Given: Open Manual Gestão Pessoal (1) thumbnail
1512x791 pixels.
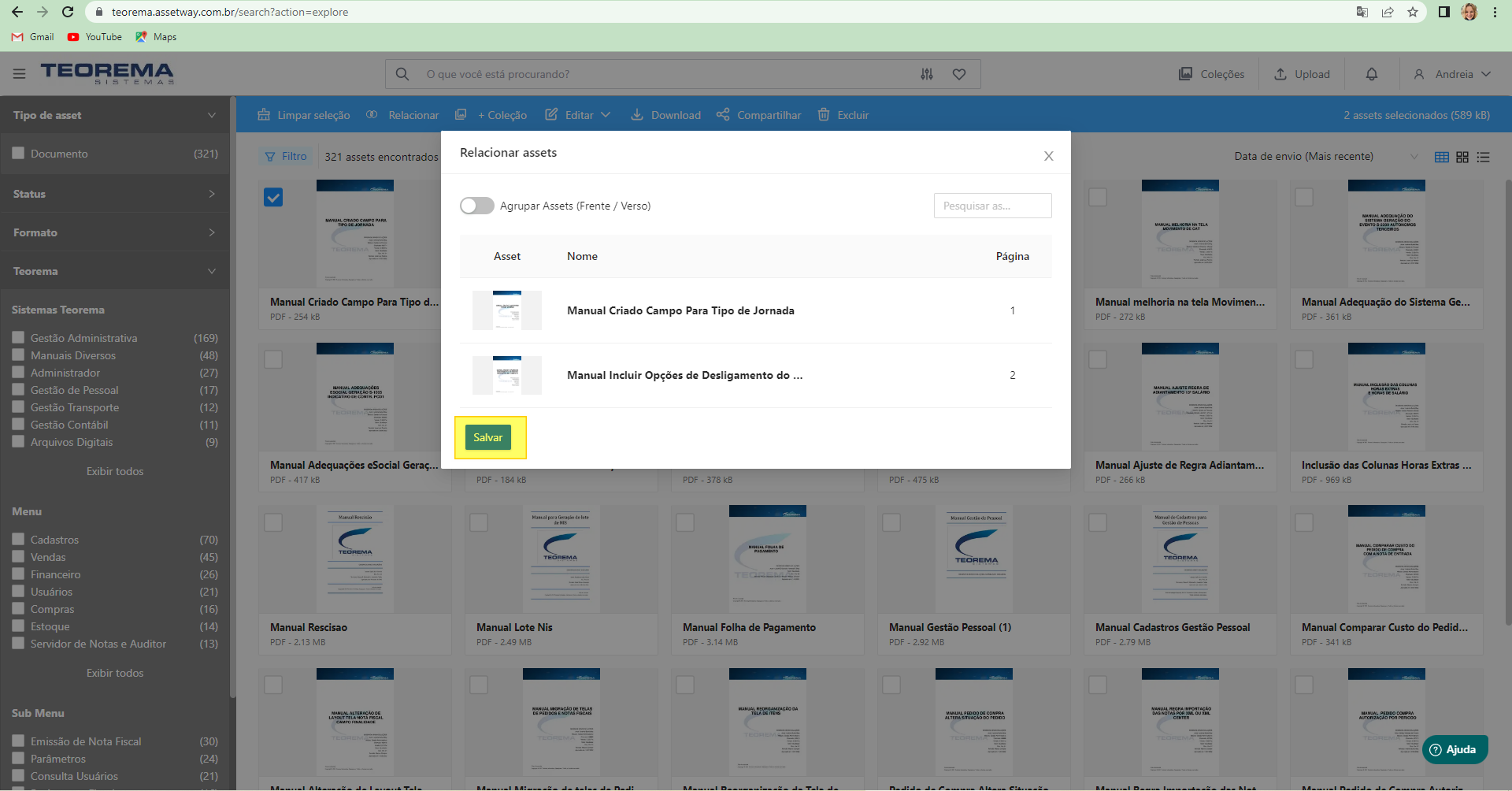Looking at the screenshot, I should click(974, 559).
